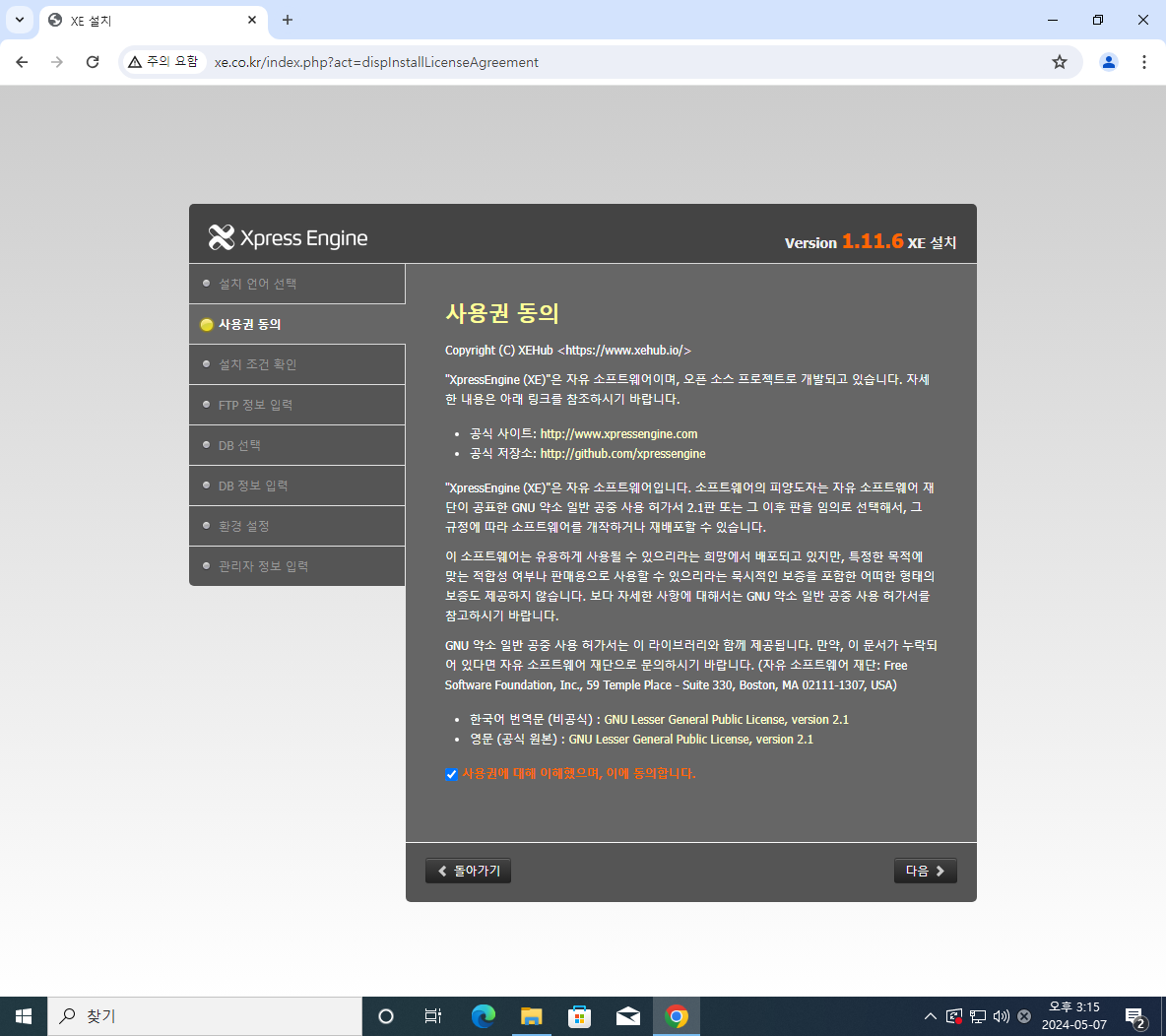The image size is (1166, 1036).
Task: Open the clock showing 오후 3:15
Action: (1073, 1016)
